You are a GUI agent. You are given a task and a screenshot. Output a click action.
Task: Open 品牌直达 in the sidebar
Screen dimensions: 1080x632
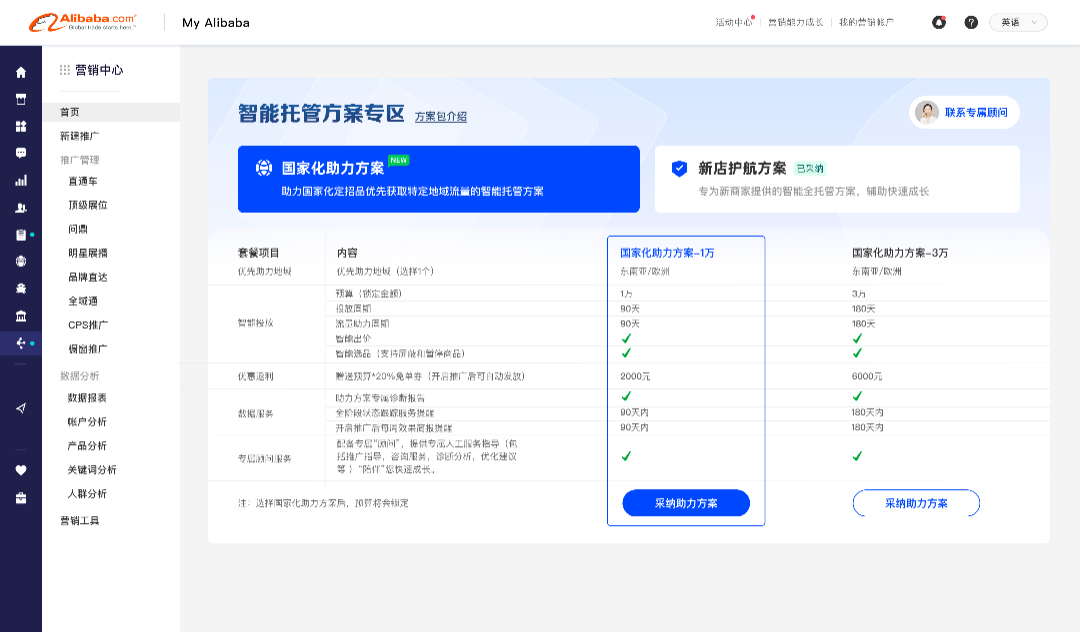coord(87,277)
